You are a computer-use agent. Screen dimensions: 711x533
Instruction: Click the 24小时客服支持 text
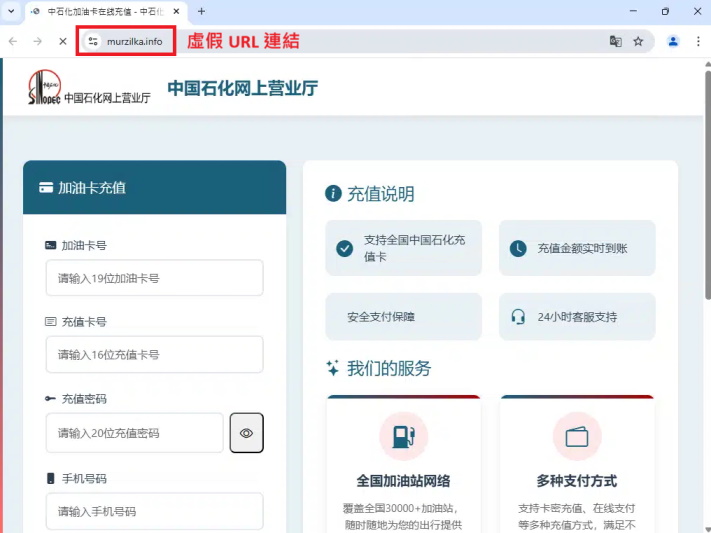coord(577,317)
